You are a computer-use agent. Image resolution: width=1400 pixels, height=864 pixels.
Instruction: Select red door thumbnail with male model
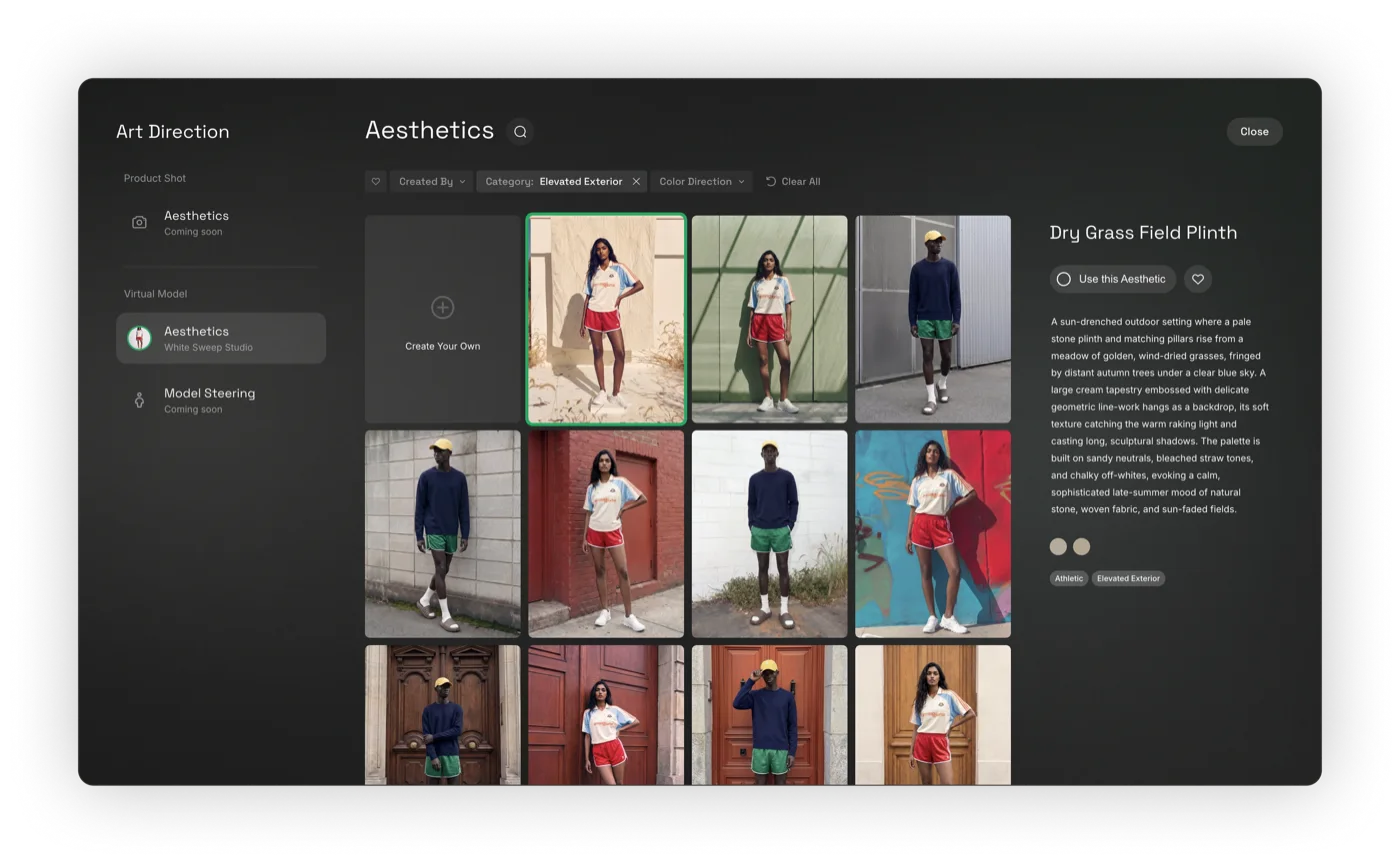pos(770,715)
